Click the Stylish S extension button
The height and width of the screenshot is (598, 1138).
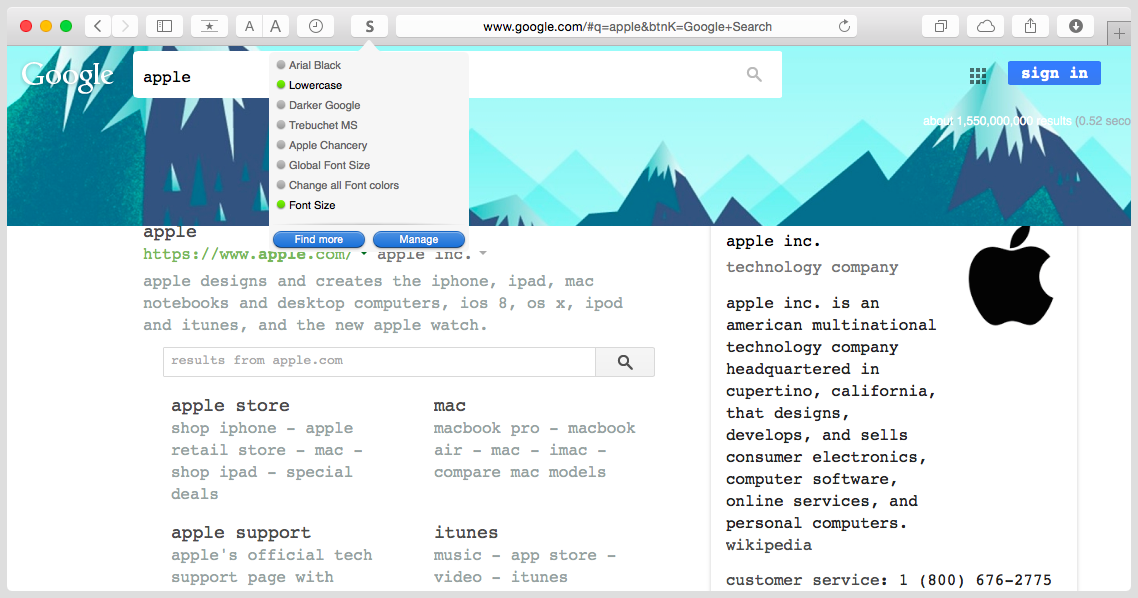(369, 26)
